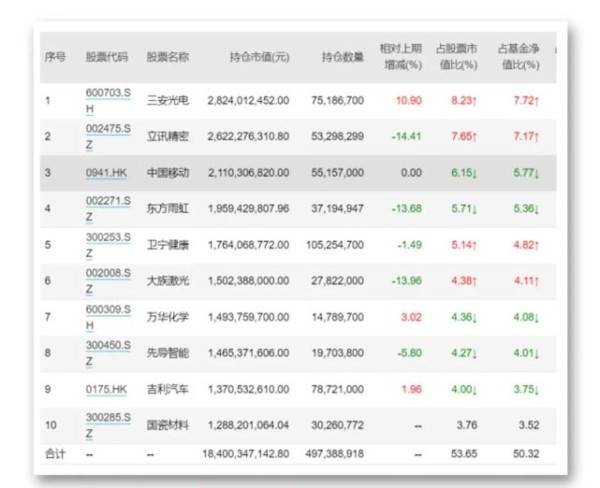Click the holding quantity 105,254,700
This screenshot has width=600, height=488.
click(x=335, y=245)
